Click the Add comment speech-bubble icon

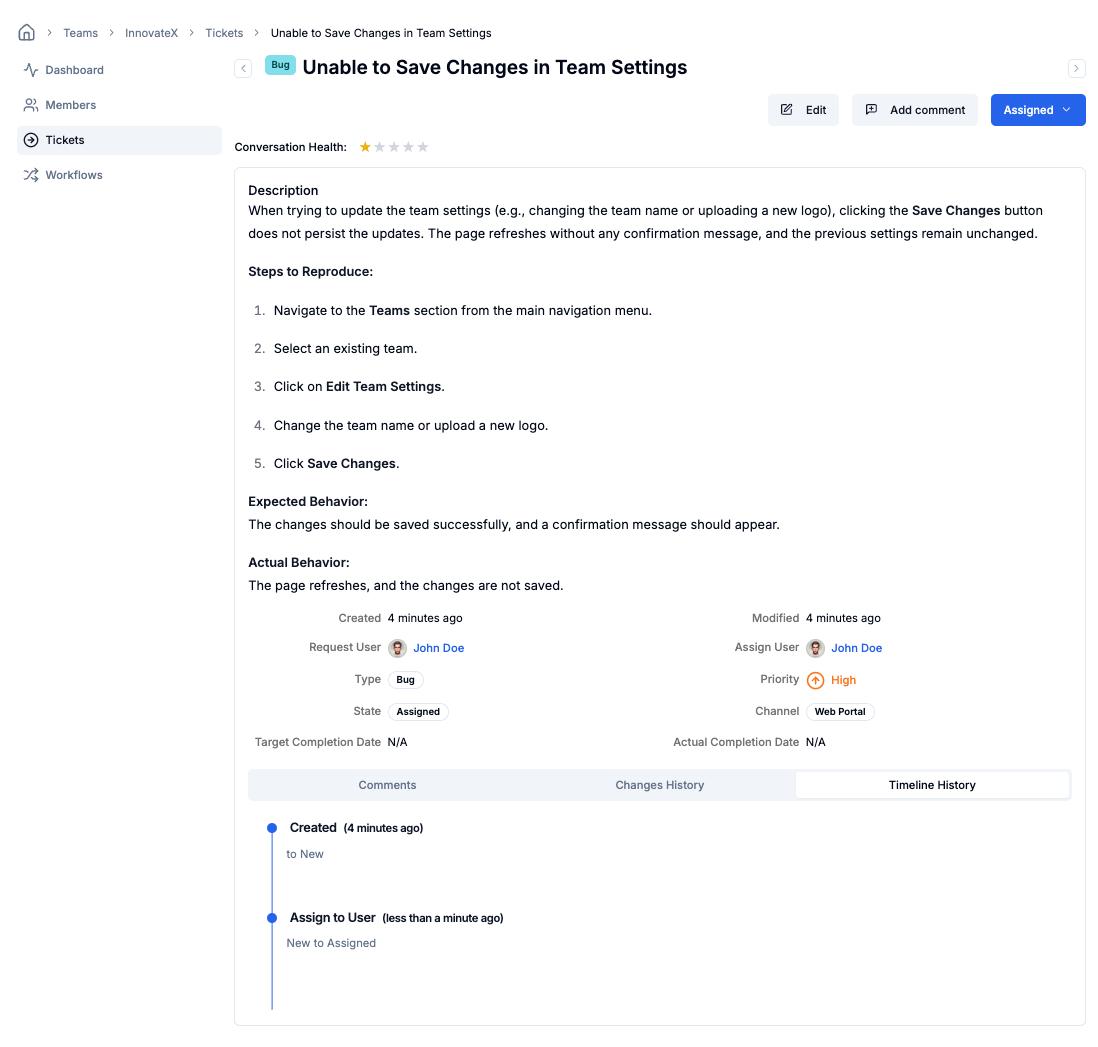tap(871, 110)
